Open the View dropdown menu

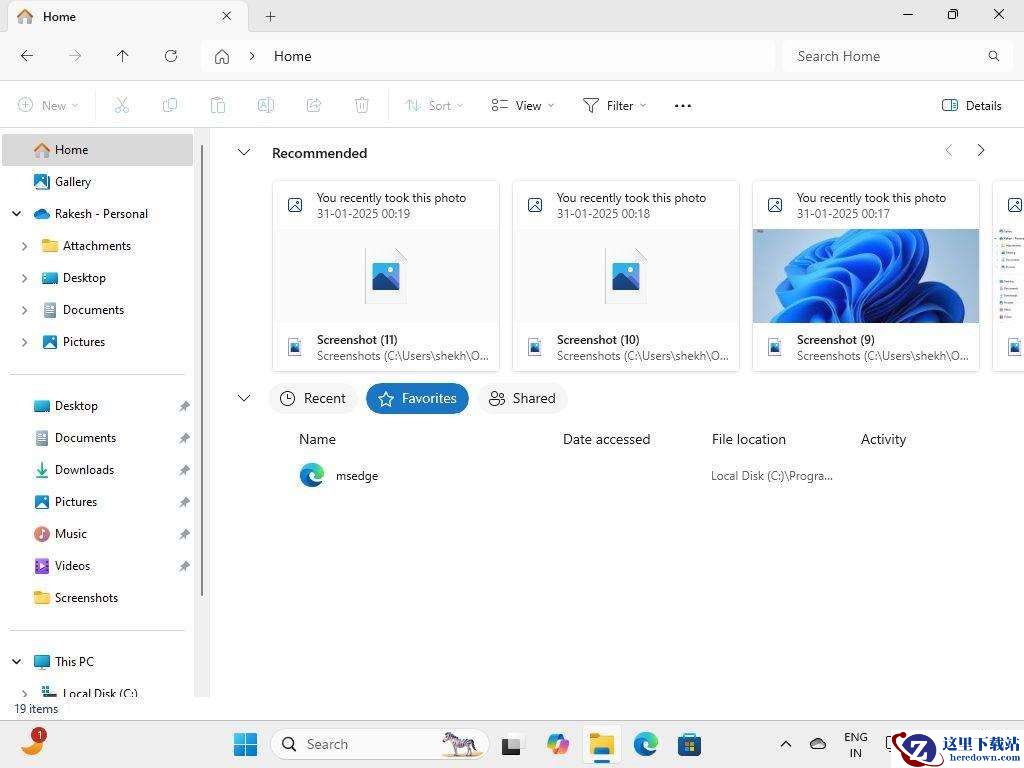522,105
